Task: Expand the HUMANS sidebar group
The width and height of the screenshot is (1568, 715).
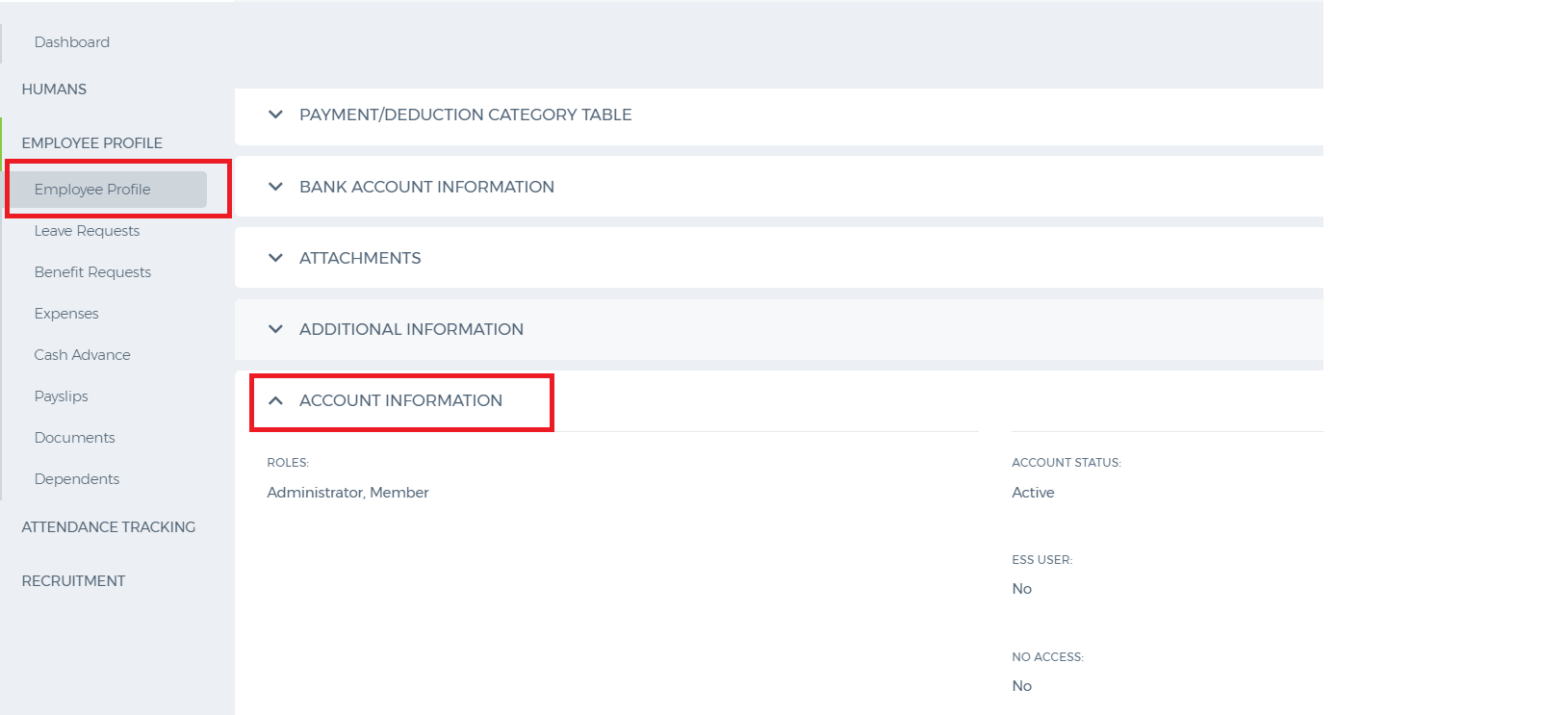Action: pyautogui.click(x=54, y=89)
